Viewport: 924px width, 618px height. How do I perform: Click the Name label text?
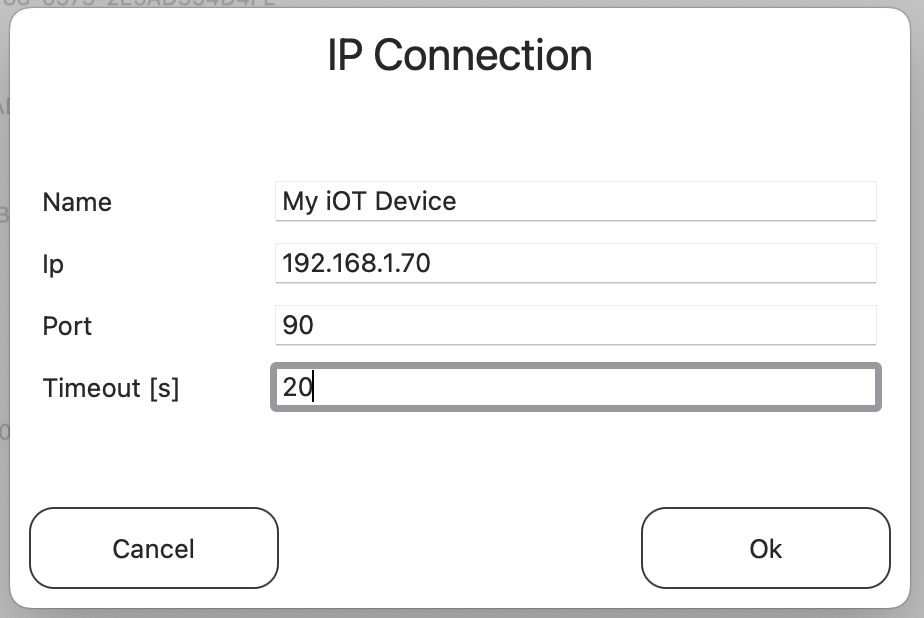tap(76, 202)
